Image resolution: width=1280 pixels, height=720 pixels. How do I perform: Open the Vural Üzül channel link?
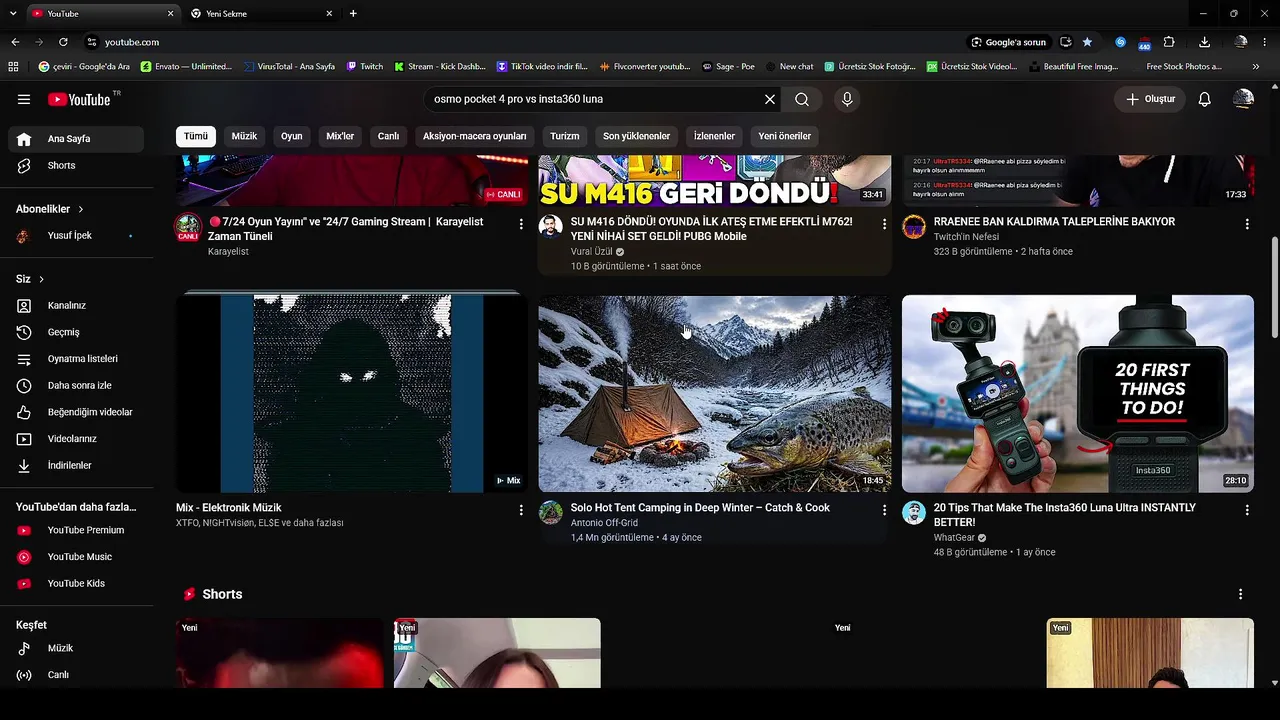pyautogui.click(x=592, y=252)
